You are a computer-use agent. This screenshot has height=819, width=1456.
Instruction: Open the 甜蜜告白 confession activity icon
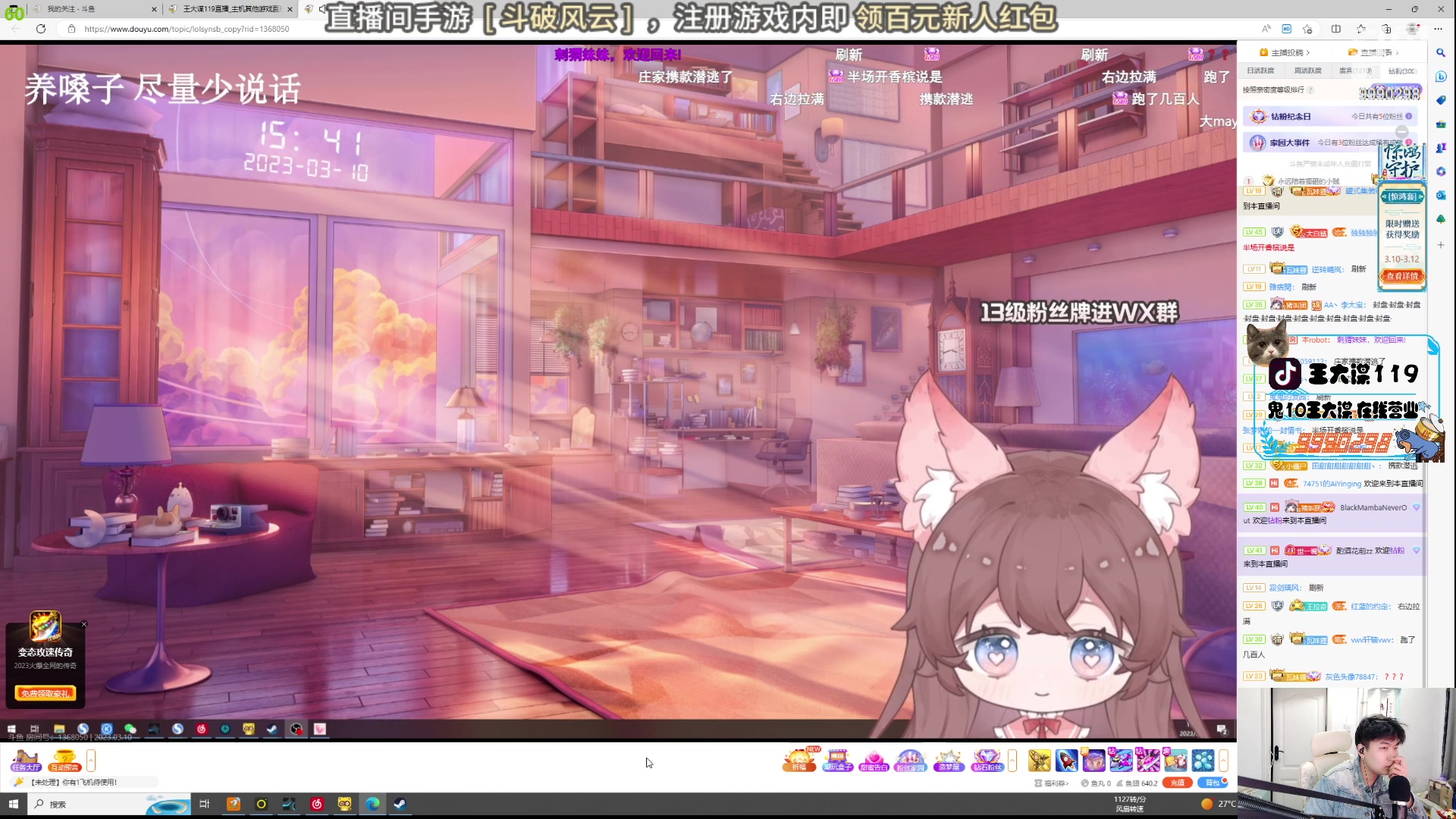tap(874, 760)
